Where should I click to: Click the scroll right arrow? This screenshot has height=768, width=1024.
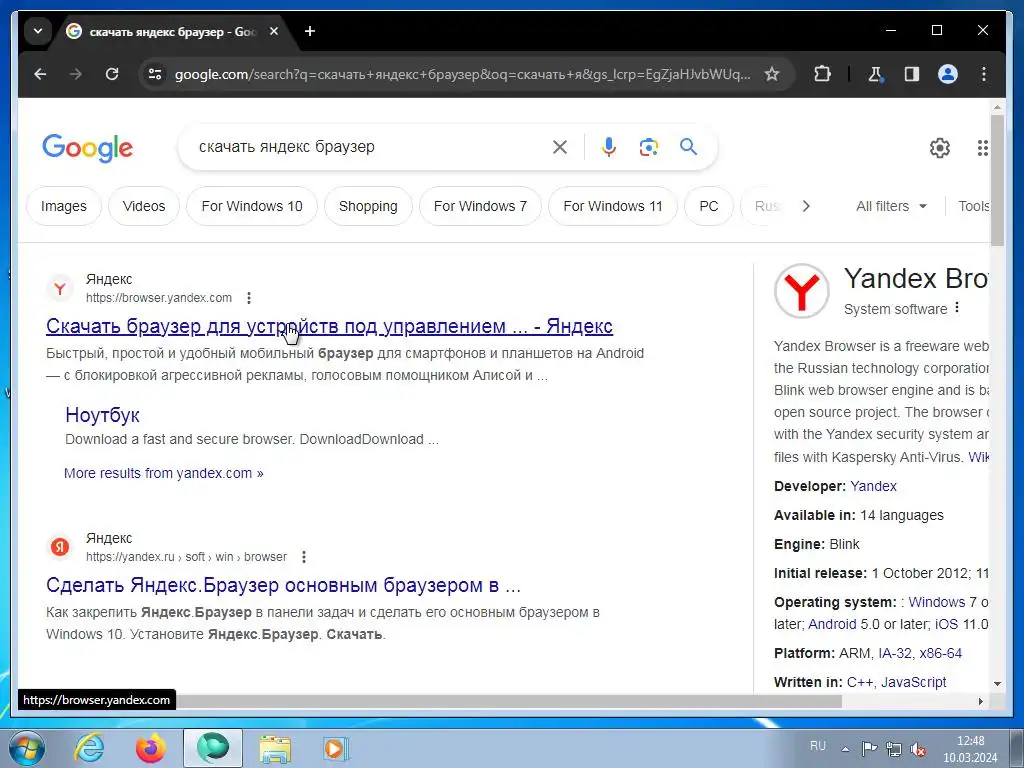click(980, 701)
